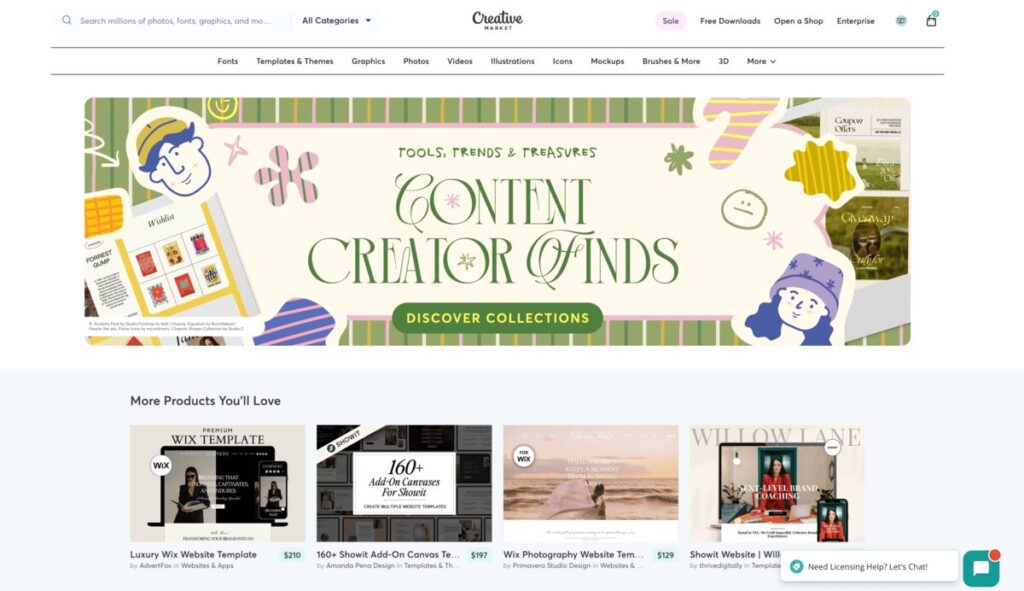Click the Creative Market logo
This screenshot has height=591, width=1024.
click(x=498, y=20)
